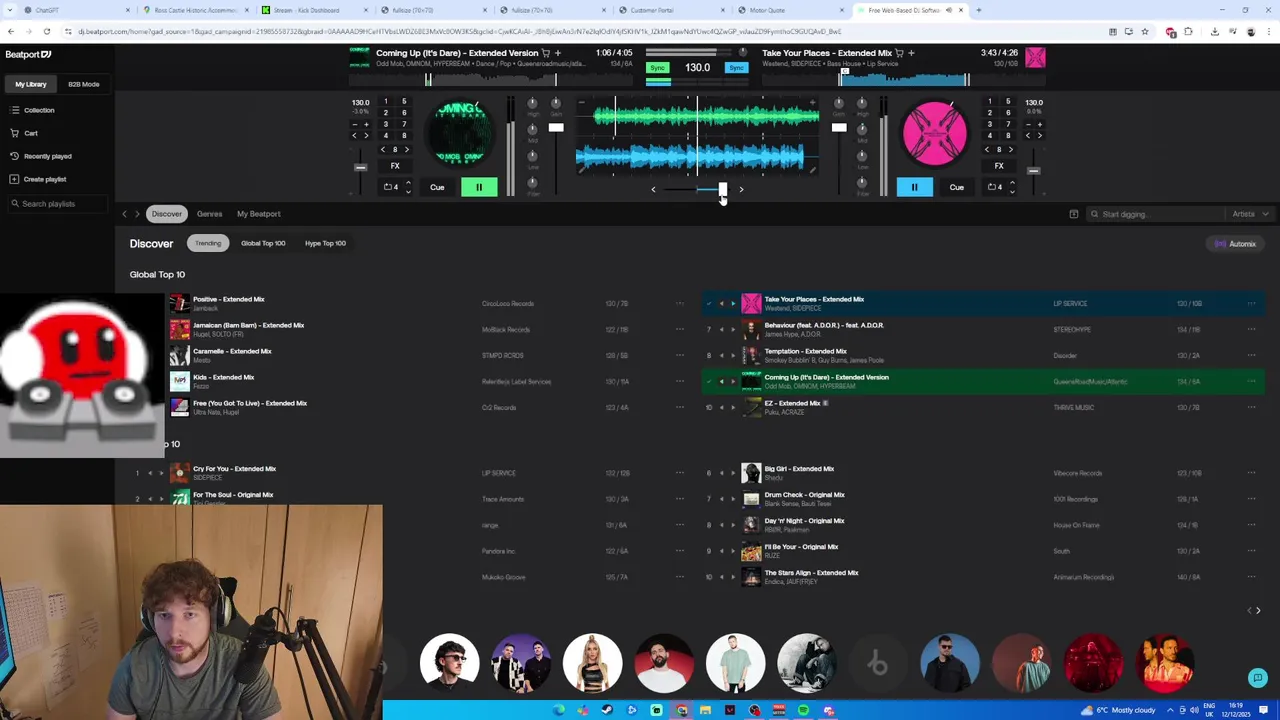The image size is (1280, 720).
Task: Nudge crossfader left with the left arrow
Action: pyautogui.click(x=653, y=189)
